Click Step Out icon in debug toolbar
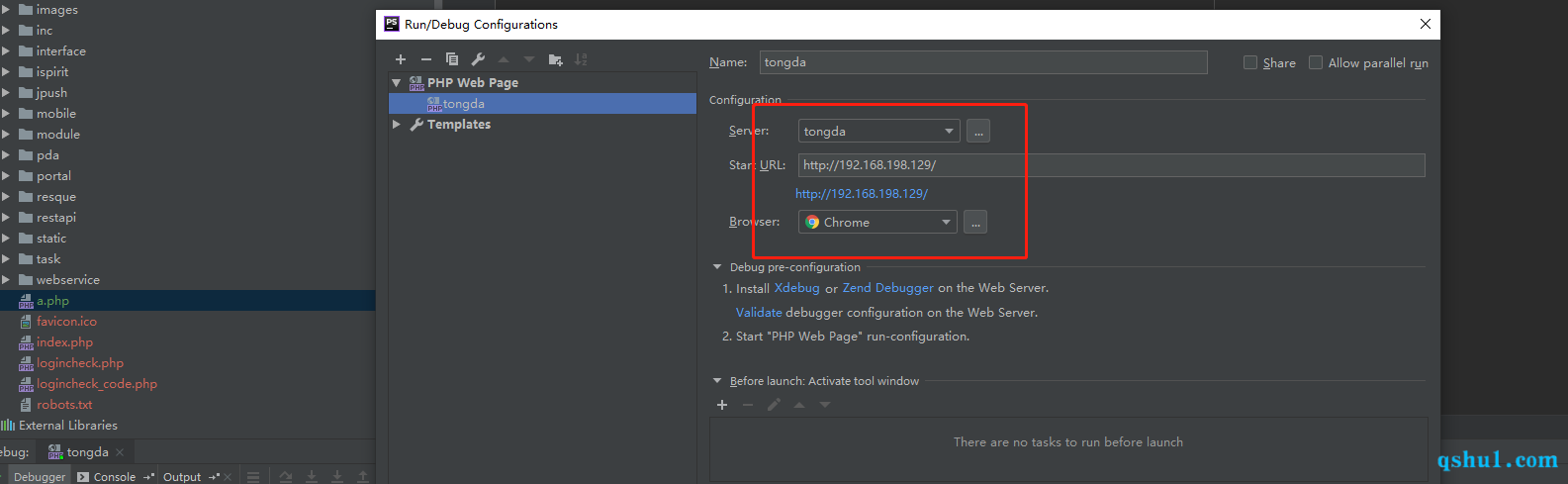Screen dimensions: 1568x484 [363, 476]
